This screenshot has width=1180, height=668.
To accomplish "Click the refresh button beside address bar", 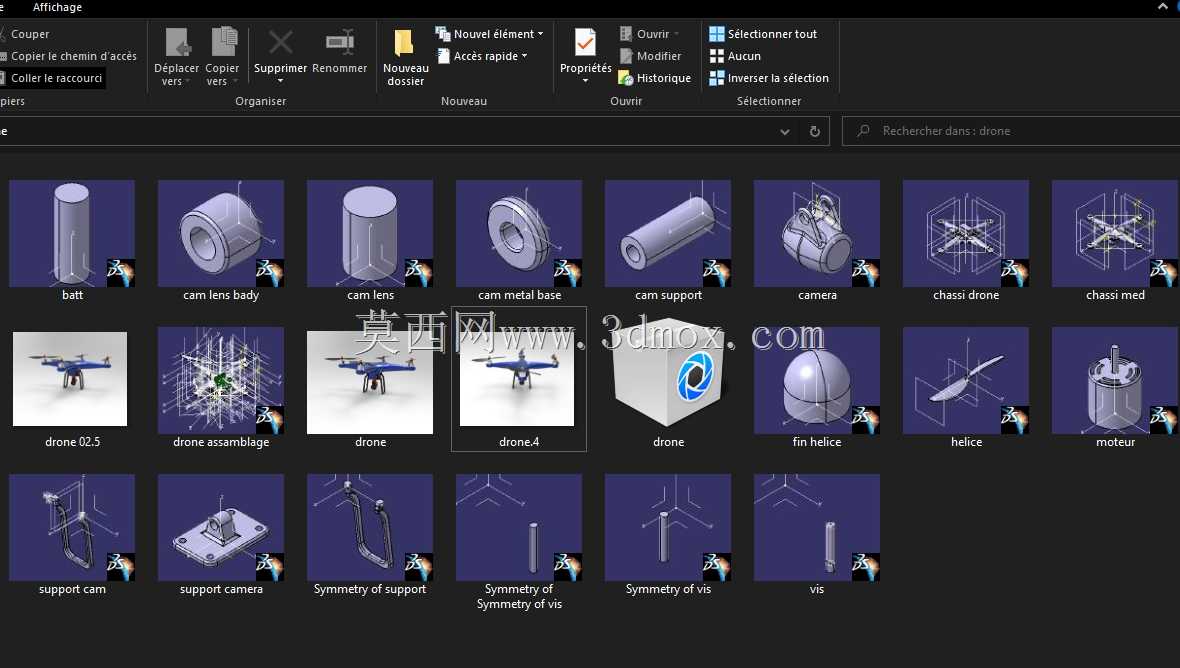I will point(814,131).
